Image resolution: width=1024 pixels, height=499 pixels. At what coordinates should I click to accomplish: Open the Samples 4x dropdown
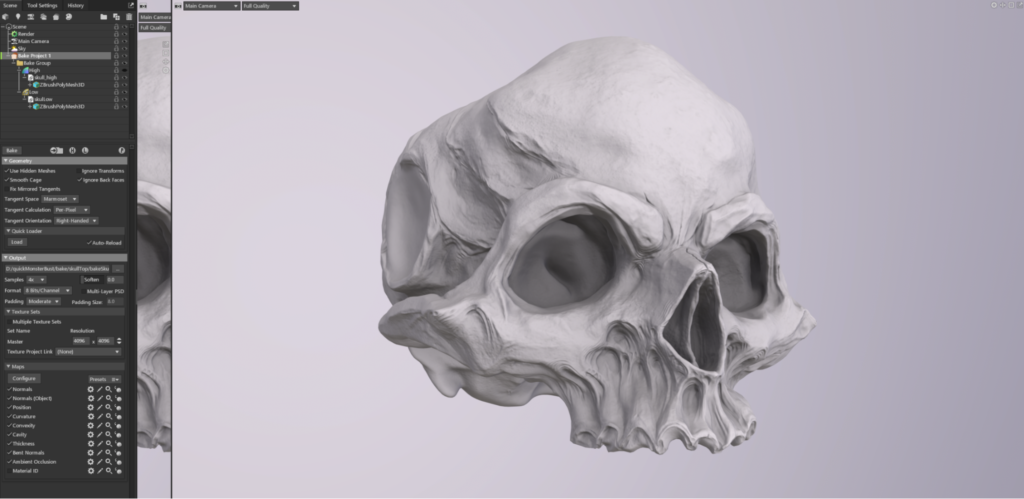[x=36, y=280]
